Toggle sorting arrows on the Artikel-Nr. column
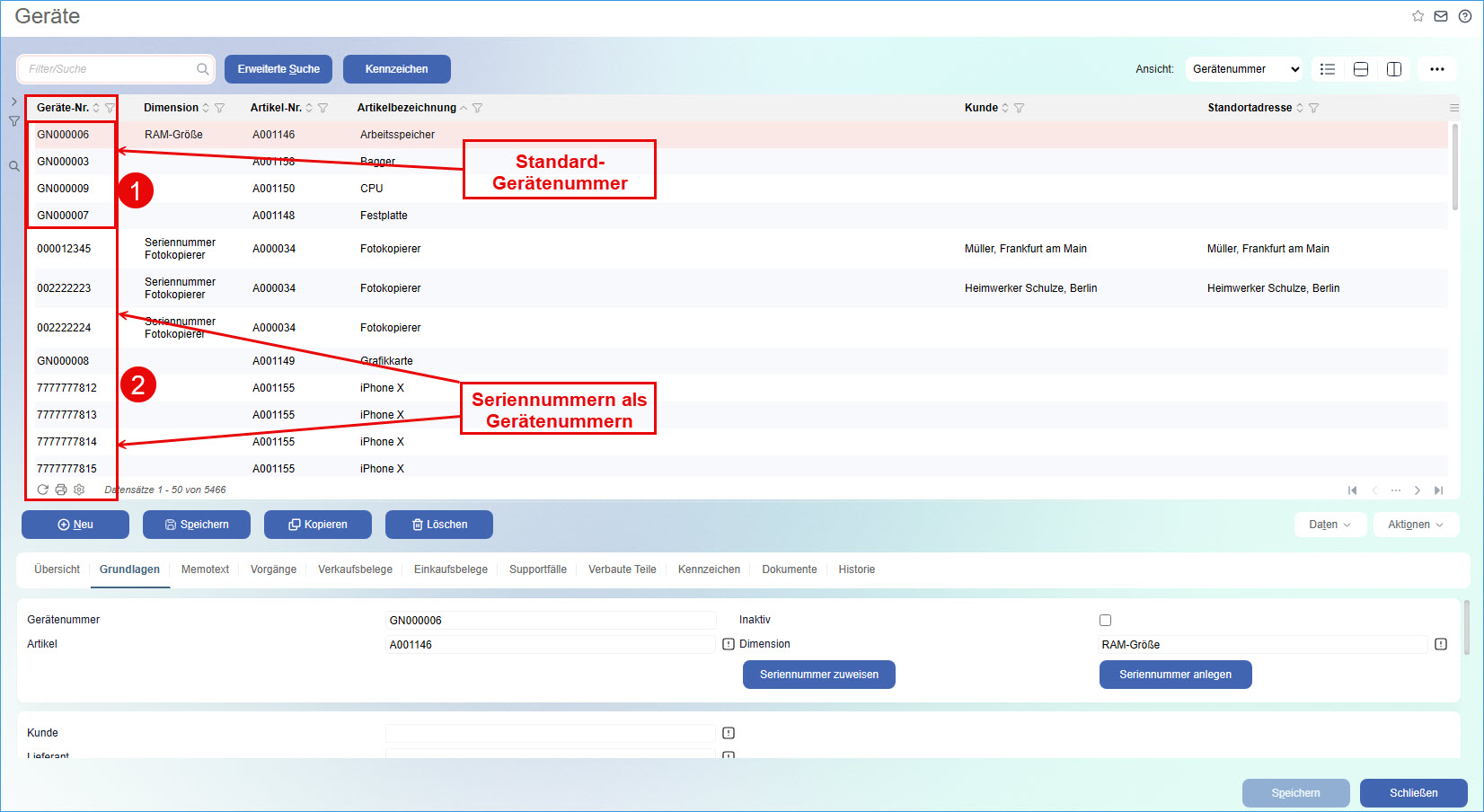This screenshot has width=1484, height=812. coord(309,108)
